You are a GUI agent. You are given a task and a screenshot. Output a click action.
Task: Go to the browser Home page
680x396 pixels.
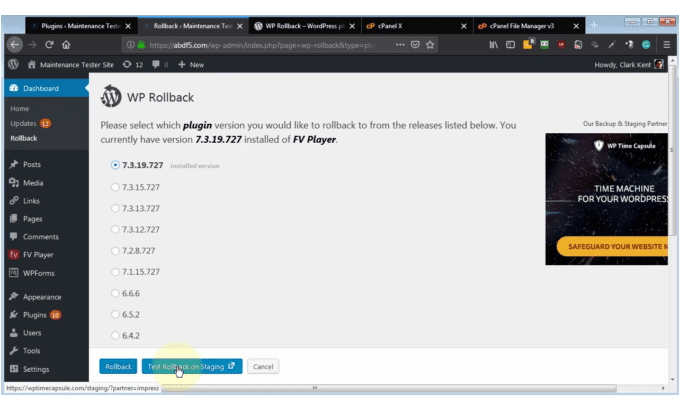click(x=66, y=44)
